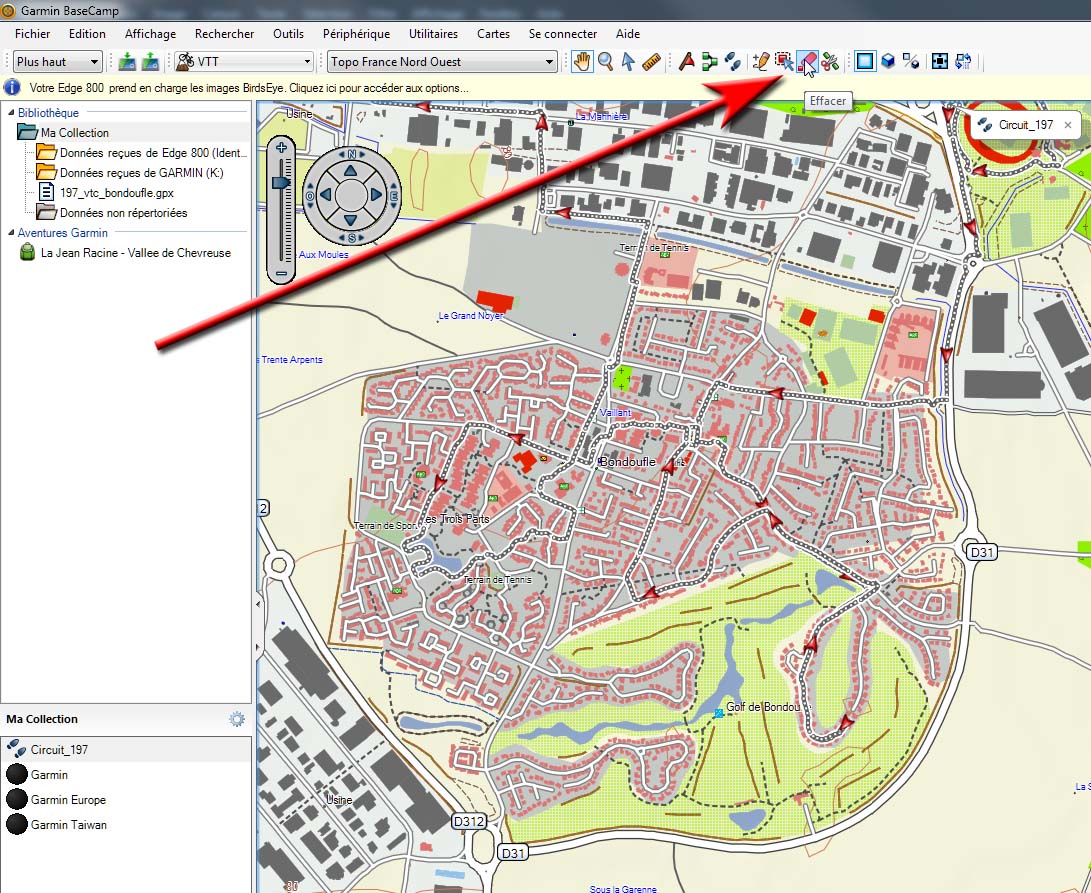The width and height of the screenshot is (1091, 893).
Task: Open the Ma Collection gear options
Action: click(237, 719)
